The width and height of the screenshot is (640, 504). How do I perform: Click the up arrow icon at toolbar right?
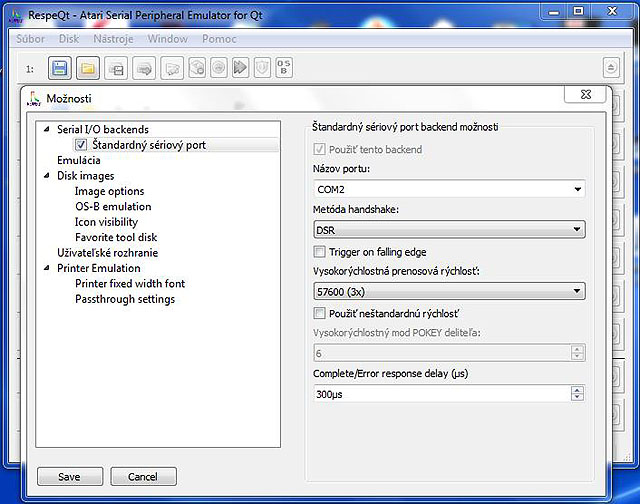(611, 67)
